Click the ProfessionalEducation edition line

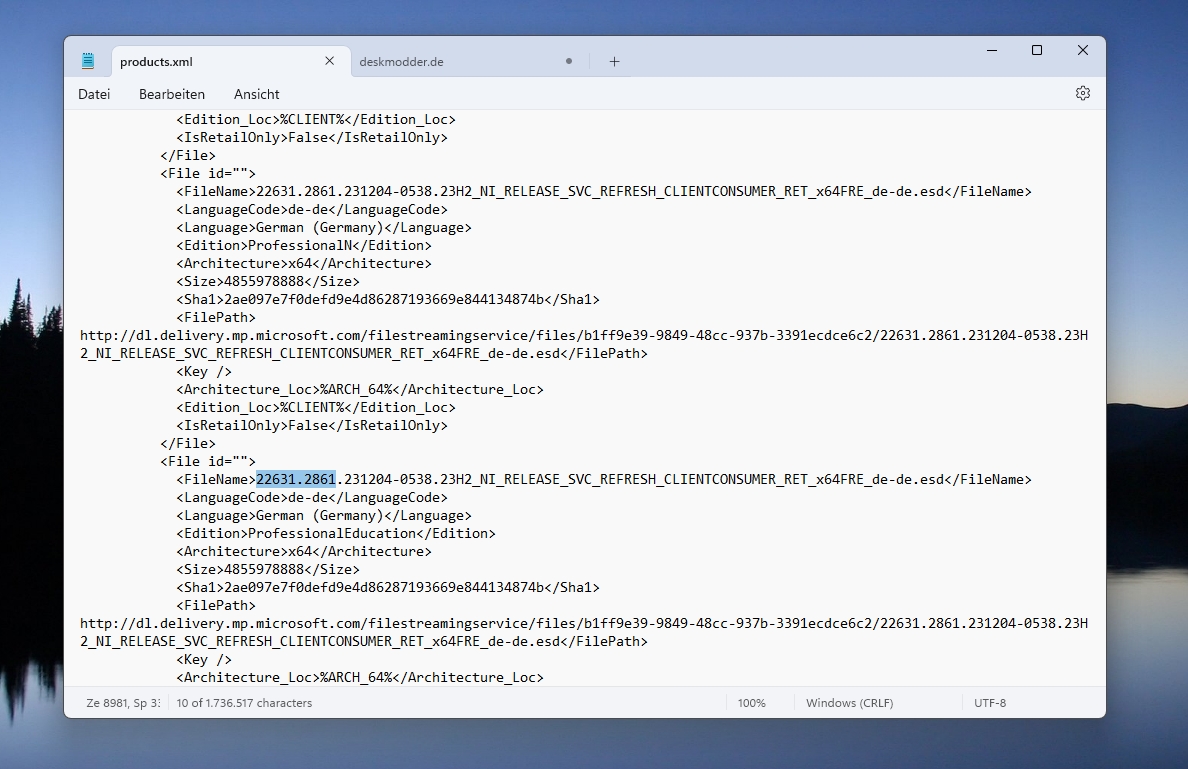[336, 533]
